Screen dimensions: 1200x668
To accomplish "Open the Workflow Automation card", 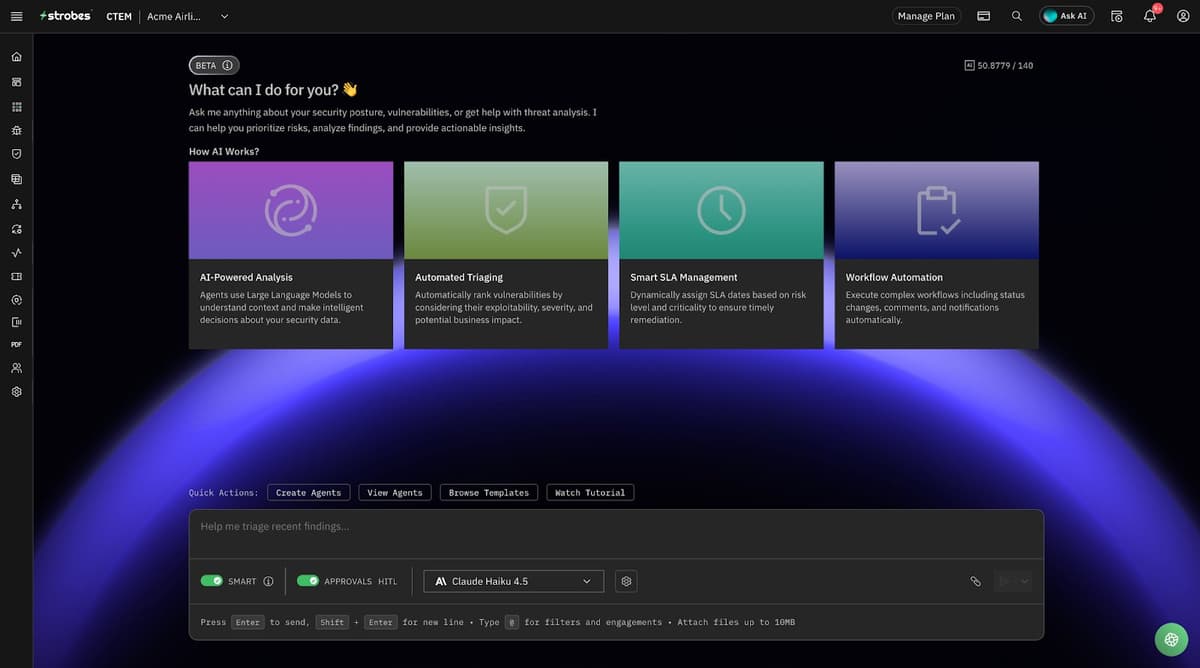I will point(937,255).
